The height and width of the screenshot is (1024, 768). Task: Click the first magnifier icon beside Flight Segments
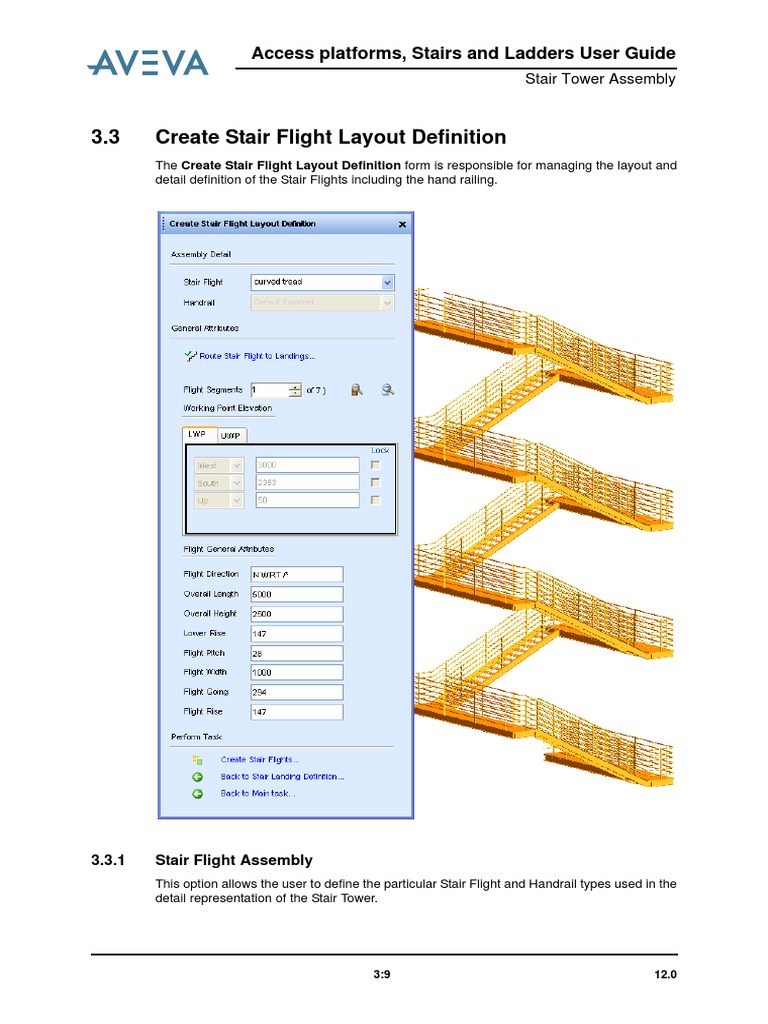click(x=357, y=390)
